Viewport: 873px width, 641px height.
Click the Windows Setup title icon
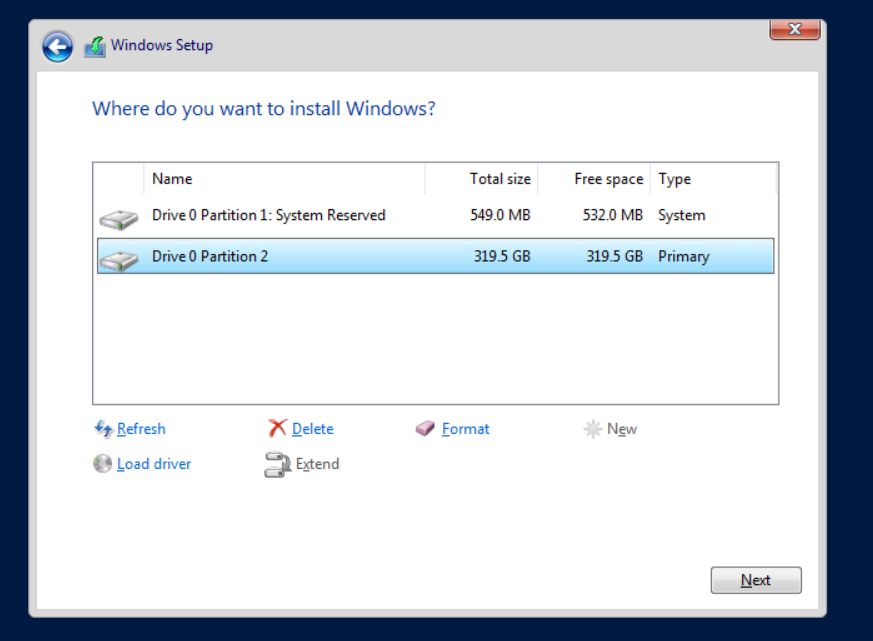(x=95, y=46)
